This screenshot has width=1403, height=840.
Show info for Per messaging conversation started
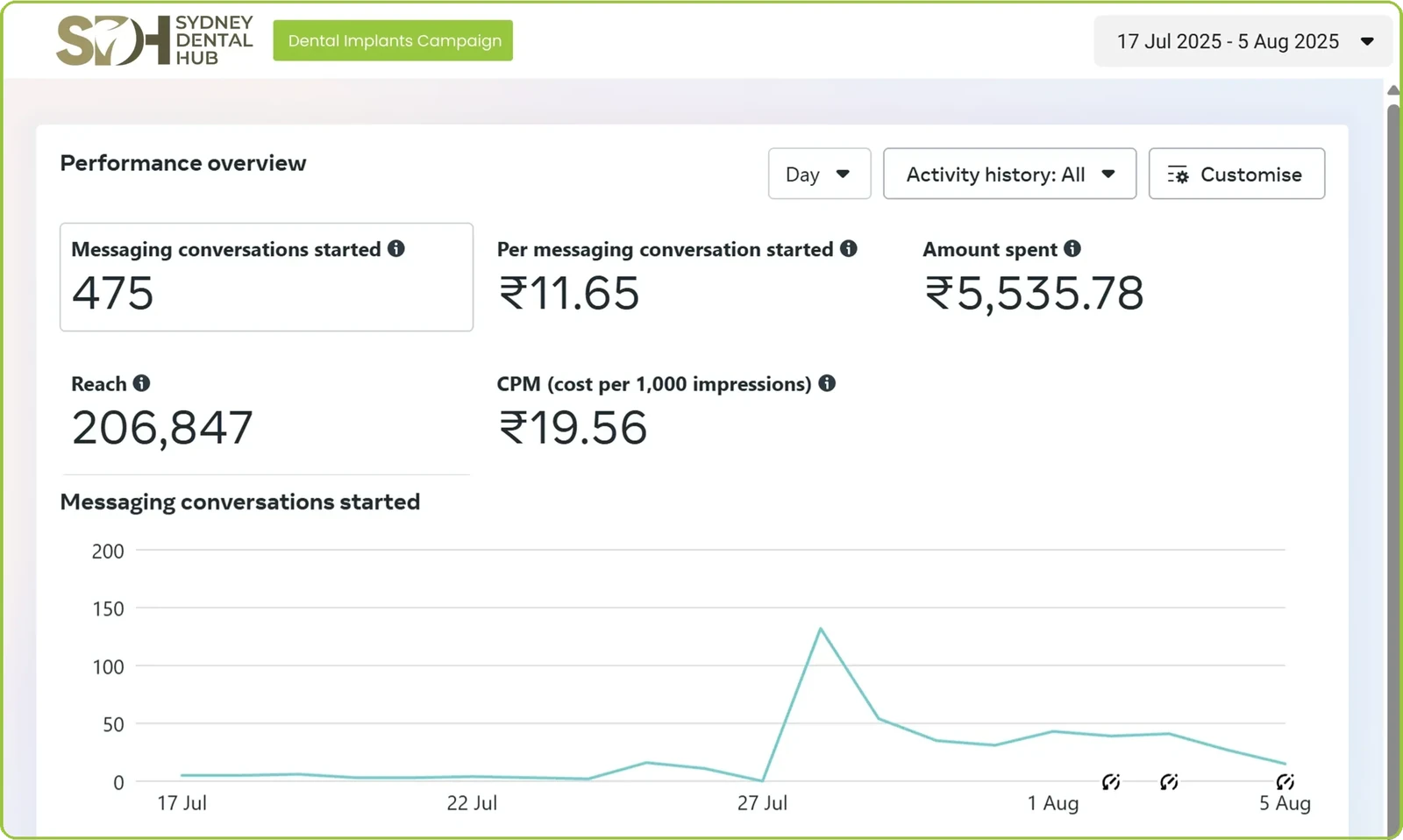click(x=848, y=249)
